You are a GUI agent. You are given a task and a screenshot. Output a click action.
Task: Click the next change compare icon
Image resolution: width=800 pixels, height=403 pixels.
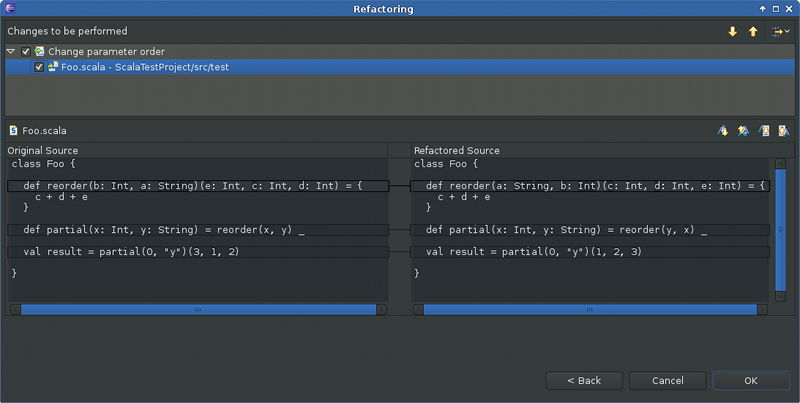(763, 130)
